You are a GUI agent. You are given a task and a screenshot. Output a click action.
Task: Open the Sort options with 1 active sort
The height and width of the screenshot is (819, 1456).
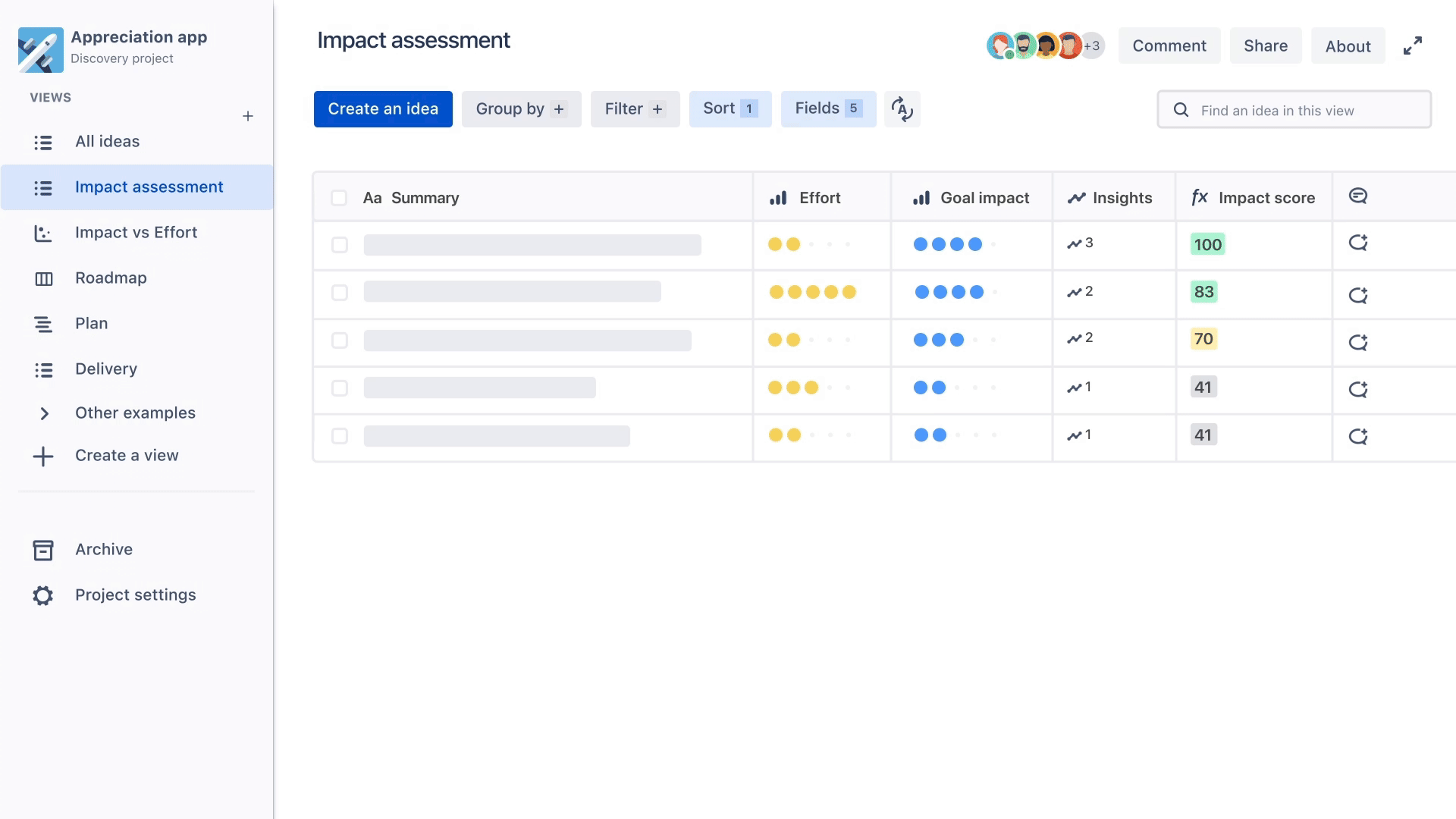pyautogui.click(x=729, y=108)
